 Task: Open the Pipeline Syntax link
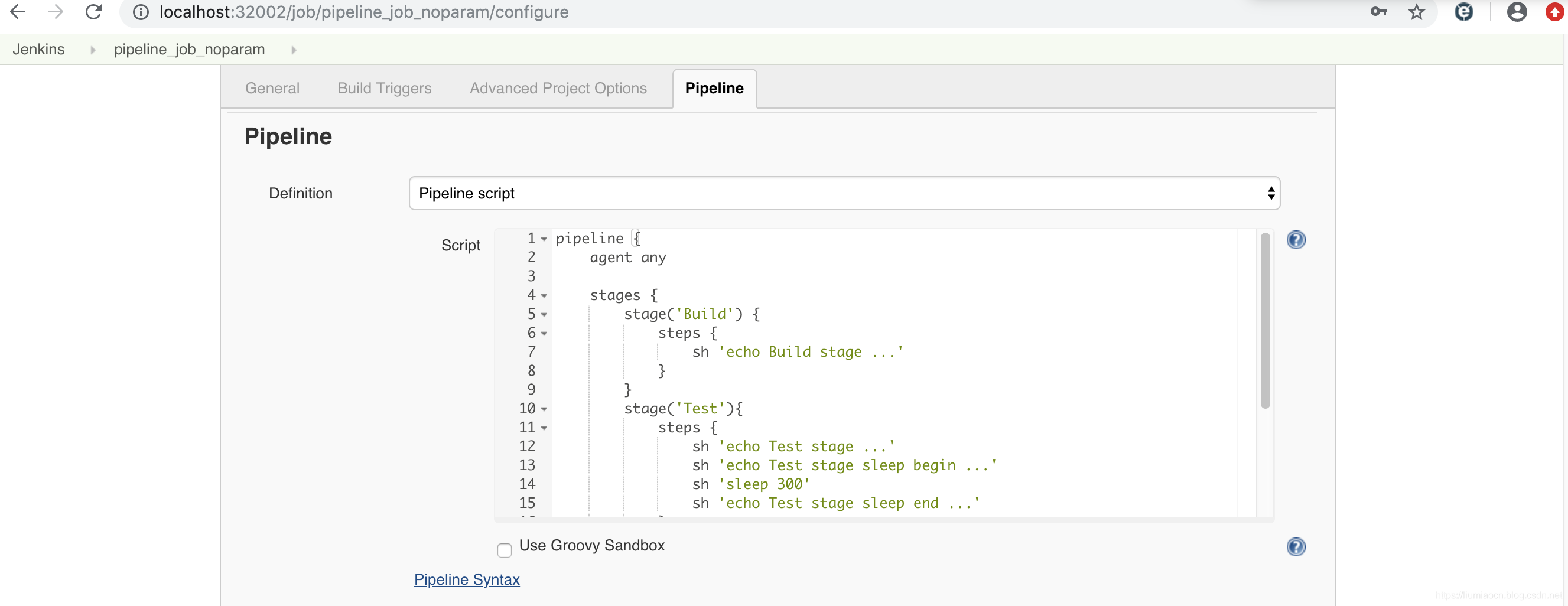tap(466, 579)
